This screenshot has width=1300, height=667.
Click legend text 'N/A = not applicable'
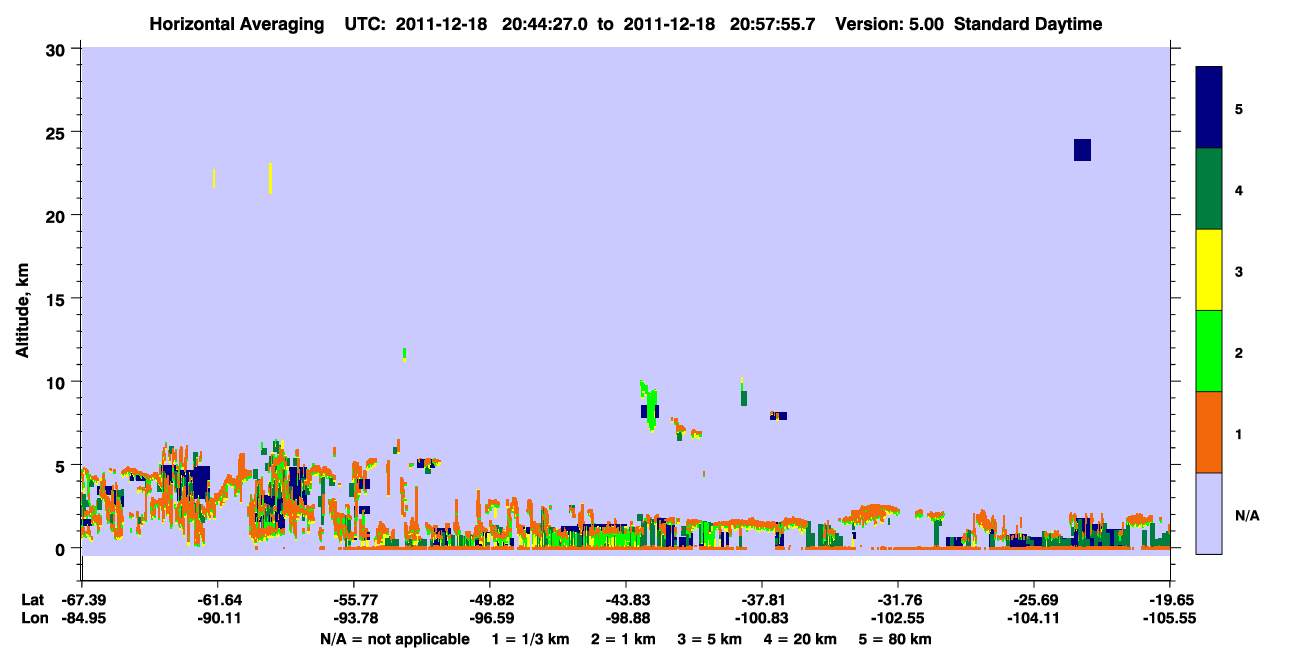point(395,639)
